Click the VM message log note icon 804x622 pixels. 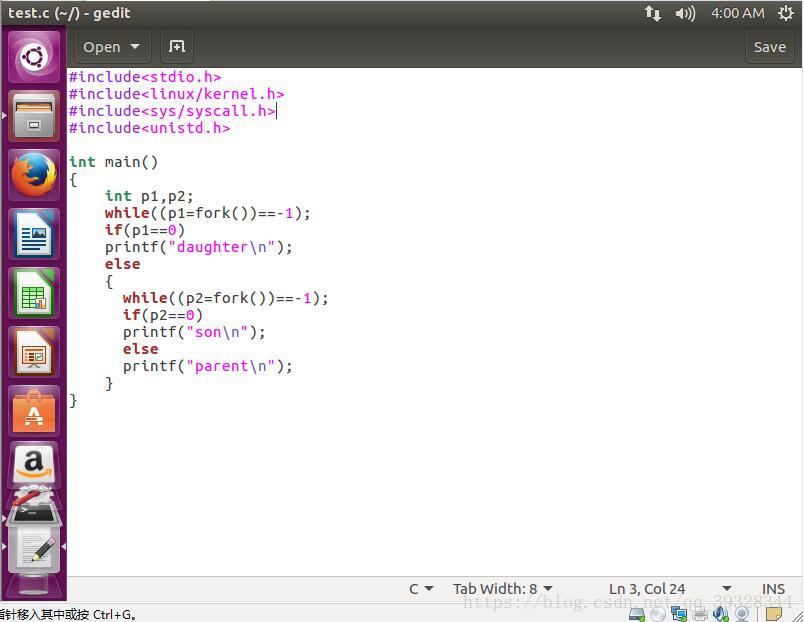[773, 614]
